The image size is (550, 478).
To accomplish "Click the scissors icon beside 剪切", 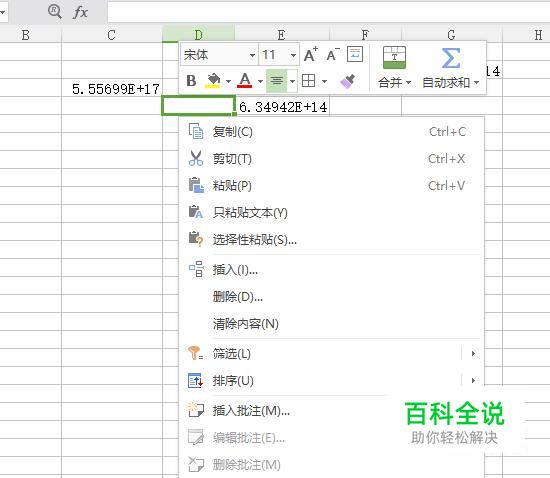I will 196,158.
